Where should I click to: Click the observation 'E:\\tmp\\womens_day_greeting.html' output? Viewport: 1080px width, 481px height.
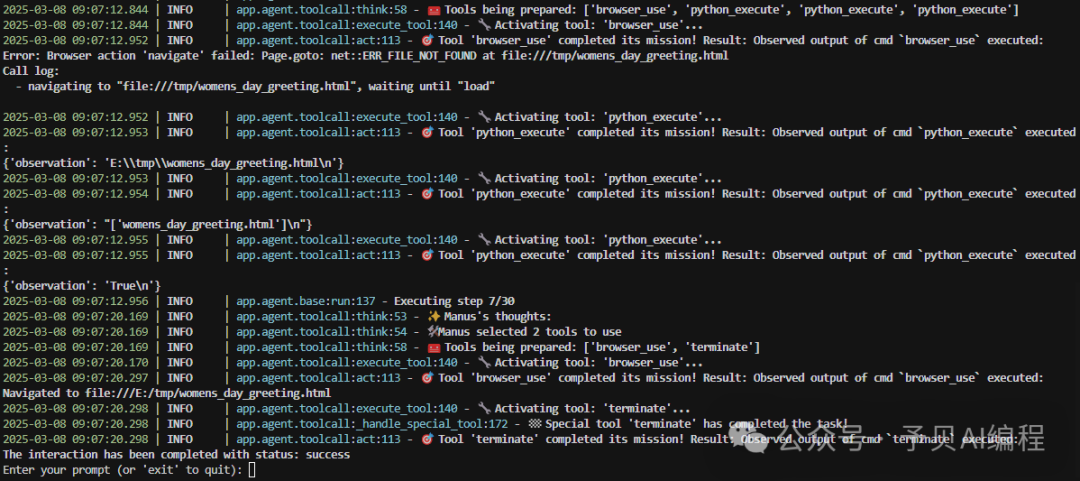click(174, 163)
